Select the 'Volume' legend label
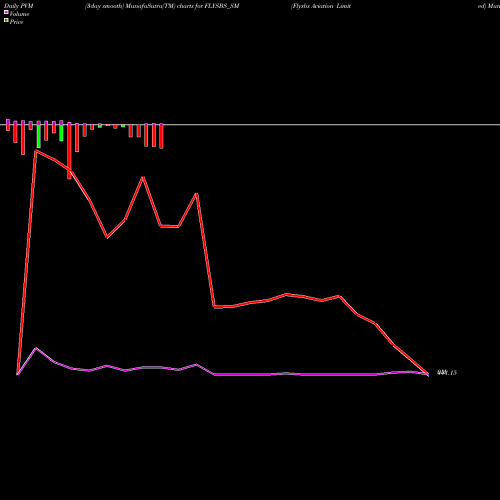500x500 pixels. click(x=19, y=14)
